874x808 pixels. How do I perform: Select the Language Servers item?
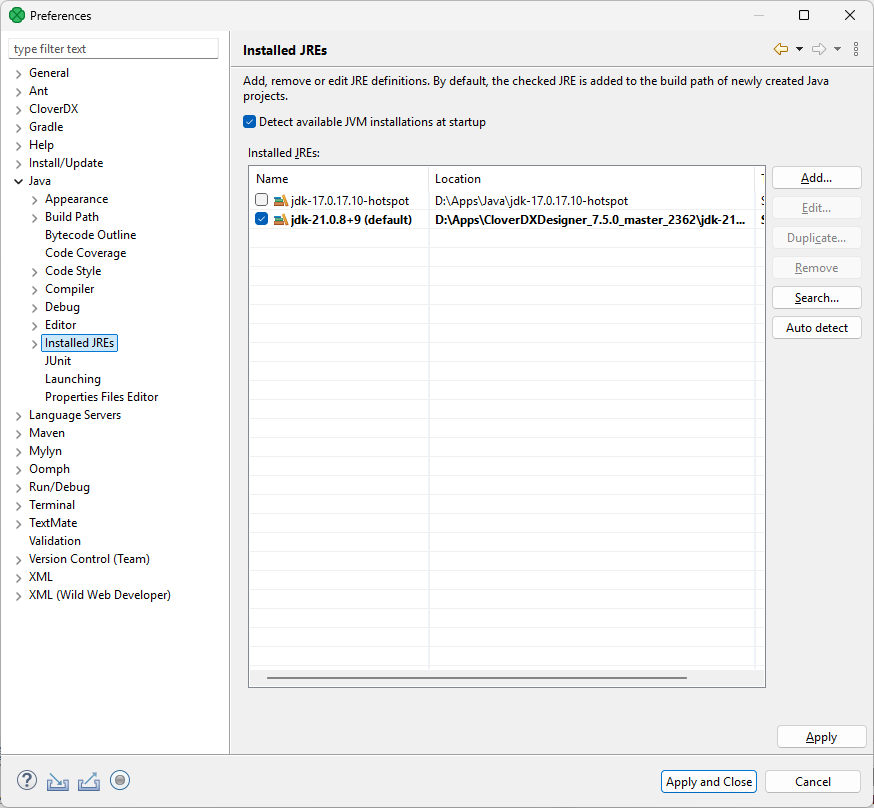(x=75, y=415)
